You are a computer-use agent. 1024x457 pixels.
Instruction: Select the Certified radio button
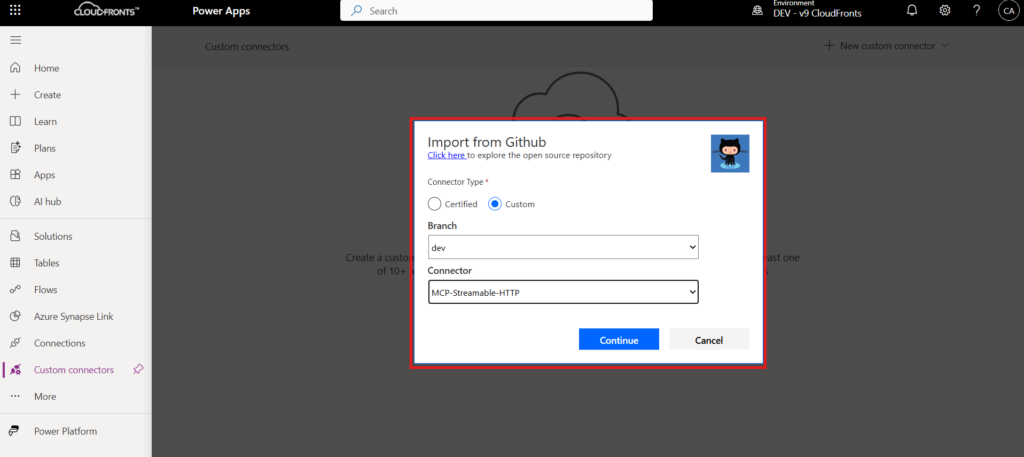[434, 204]
